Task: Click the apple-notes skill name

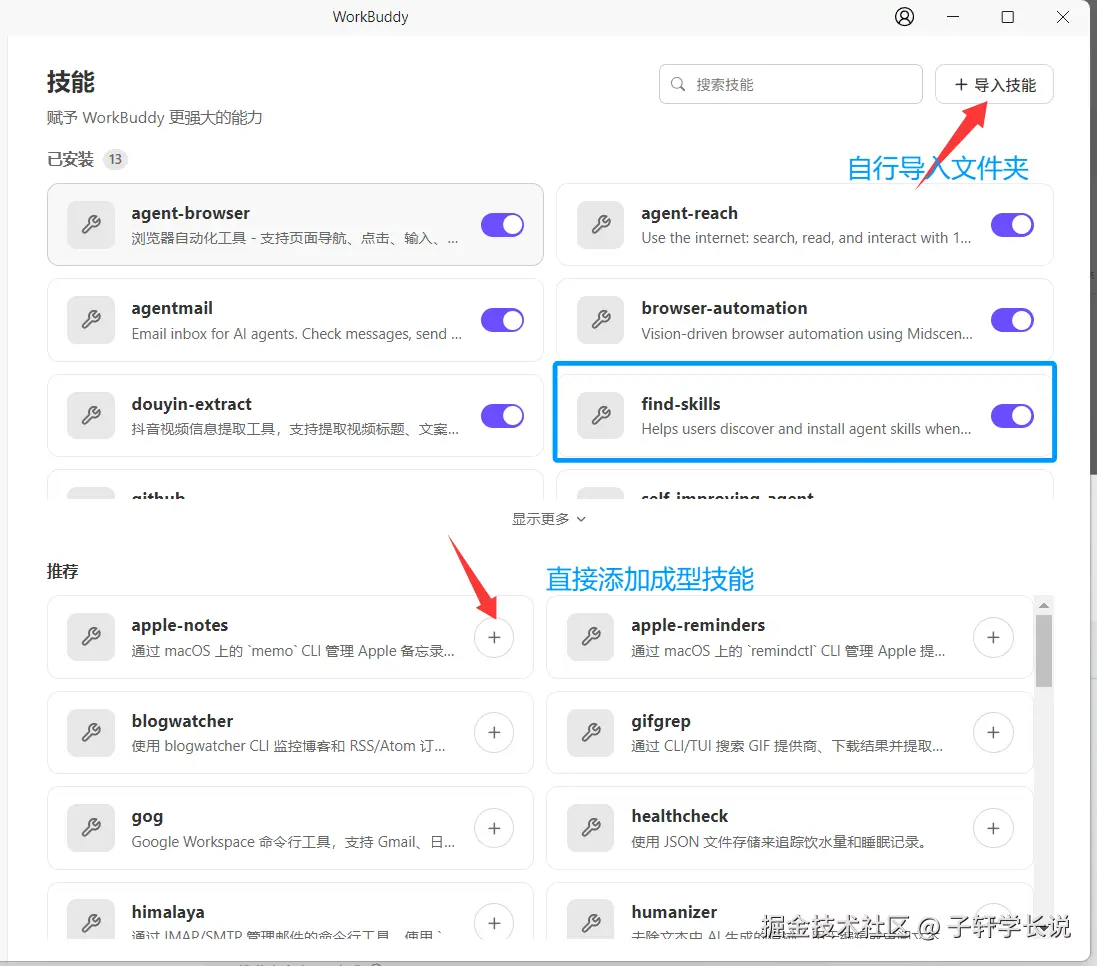Action: [x=180, y=625]
